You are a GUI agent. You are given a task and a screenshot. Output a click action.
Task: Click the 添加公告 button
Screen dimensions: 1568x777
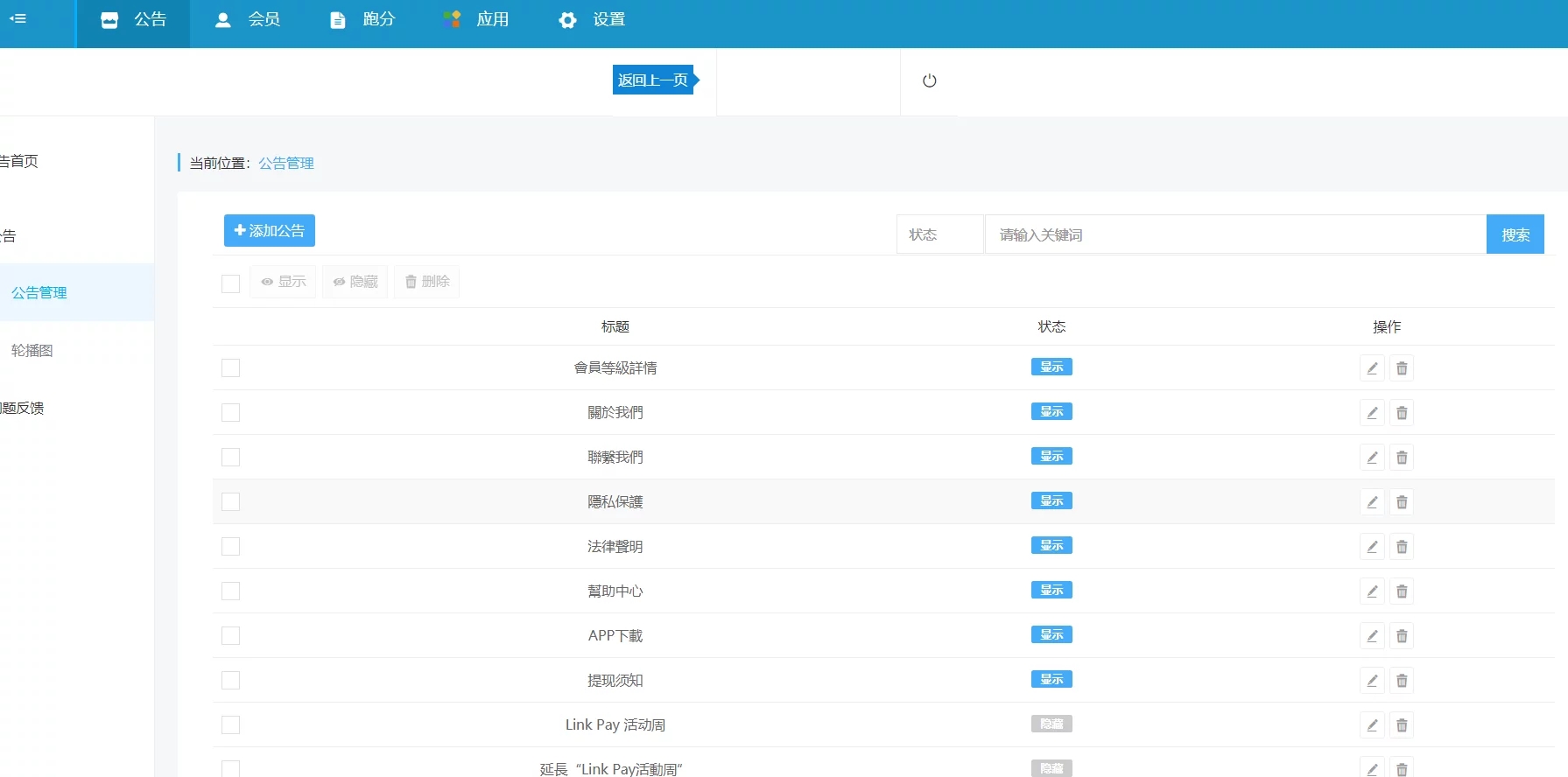tap(270, 231)
